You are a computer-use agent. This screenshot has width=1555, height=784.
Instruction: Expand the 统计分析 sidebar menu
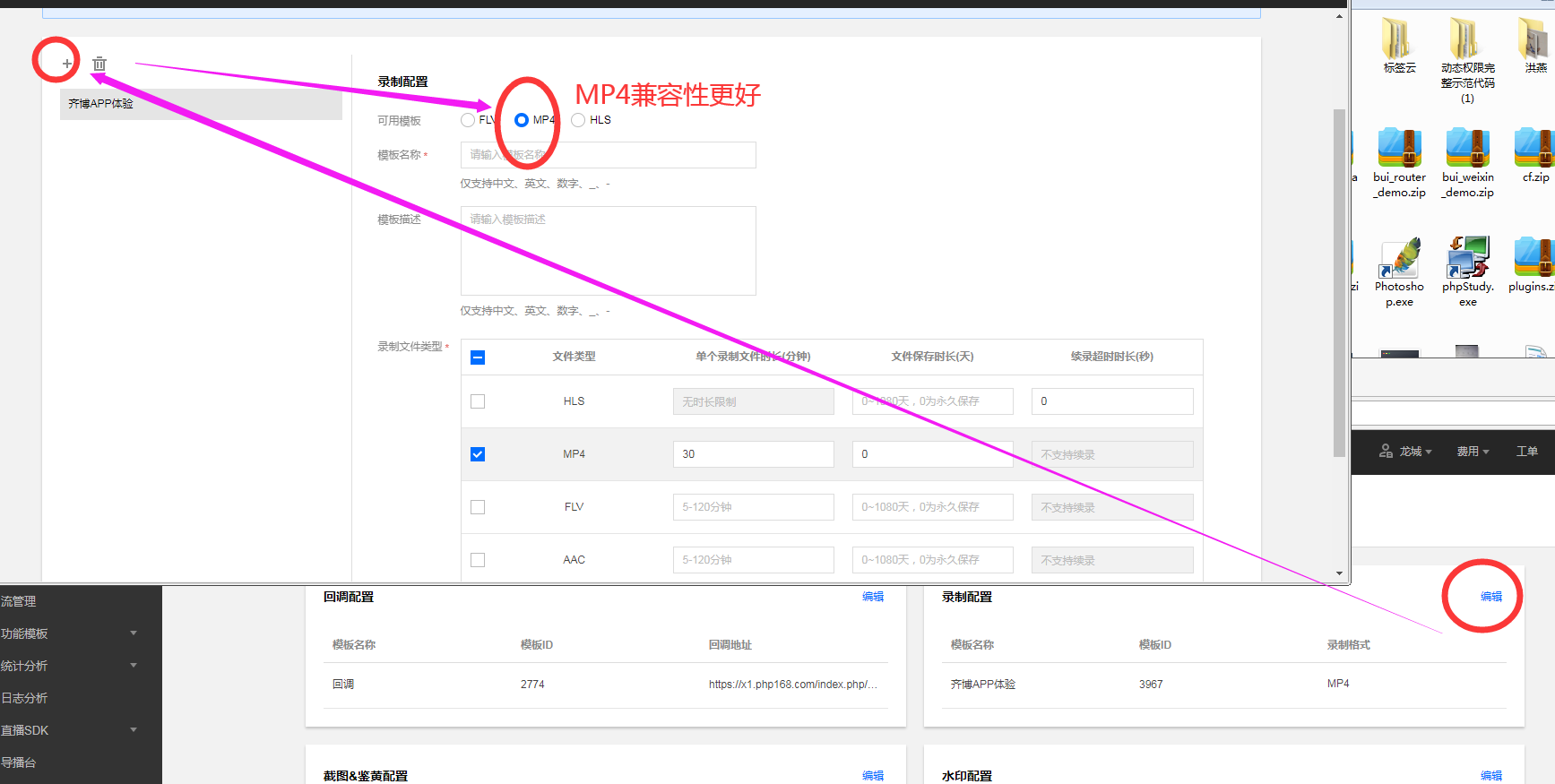70,666
